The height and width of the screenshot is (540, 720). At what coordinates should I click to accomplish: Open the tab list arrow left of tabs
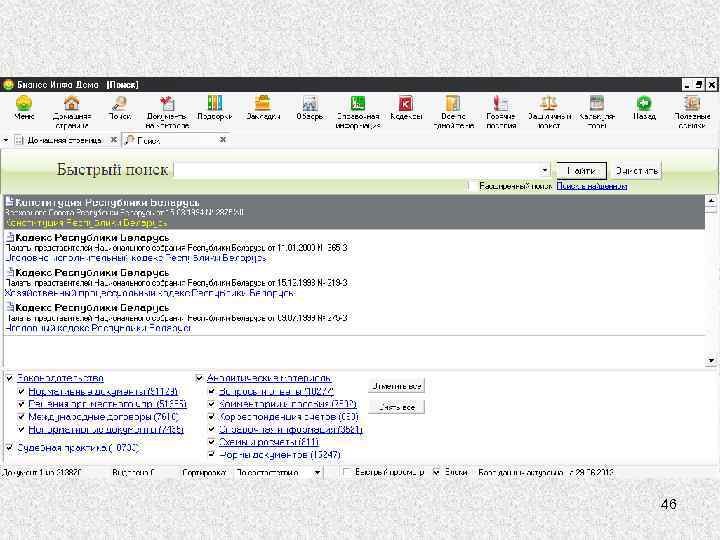tap(6, 140)
